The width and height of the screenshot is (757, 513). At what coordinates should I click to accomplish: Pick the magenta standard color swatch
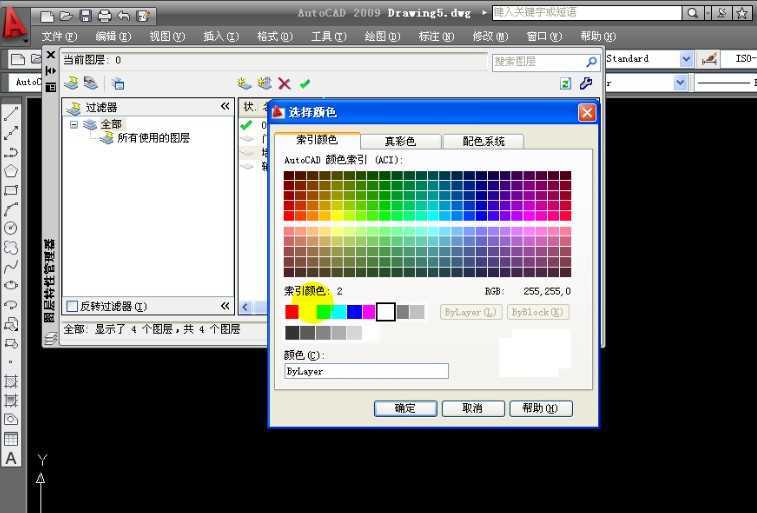point(369,312)
